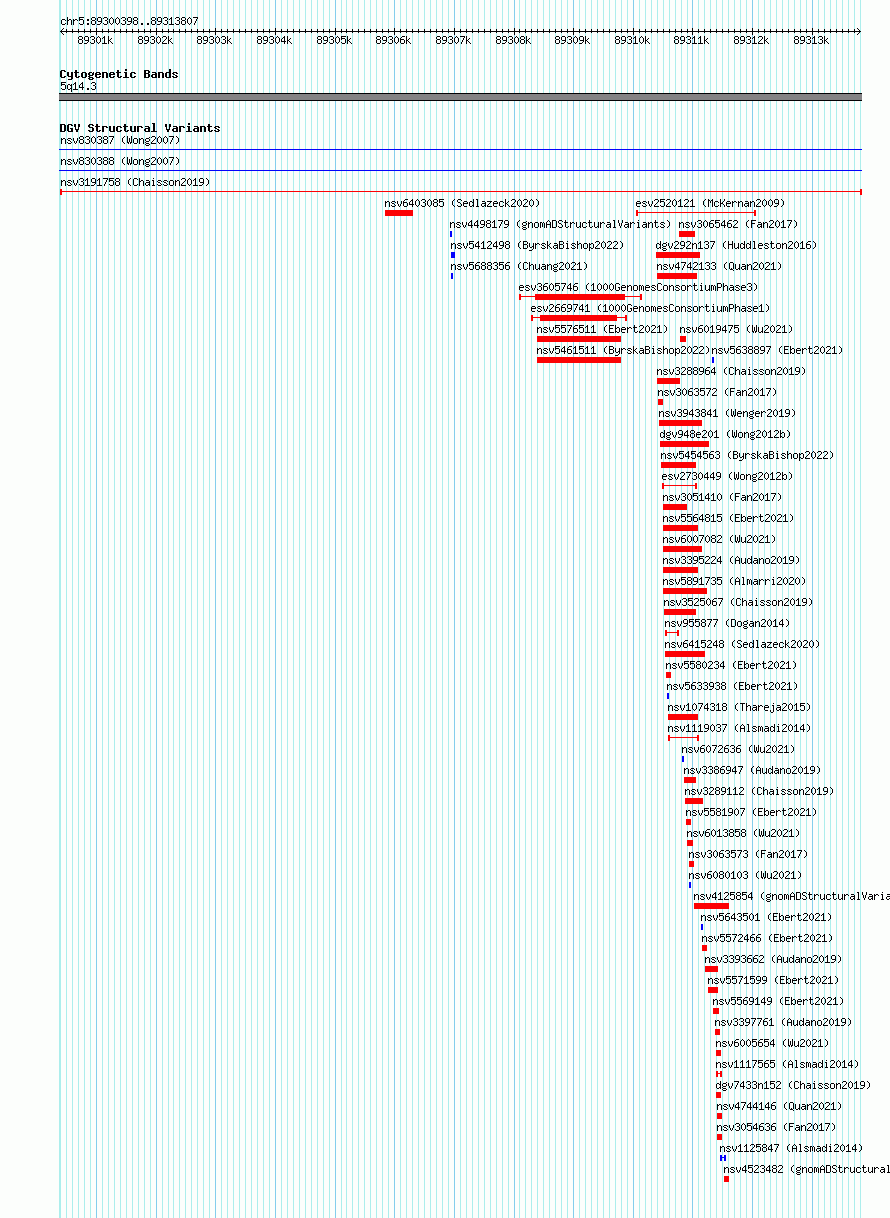Open nsv3063573 (Fan2017) variant

pyautogui.click(x=748, y=854)
